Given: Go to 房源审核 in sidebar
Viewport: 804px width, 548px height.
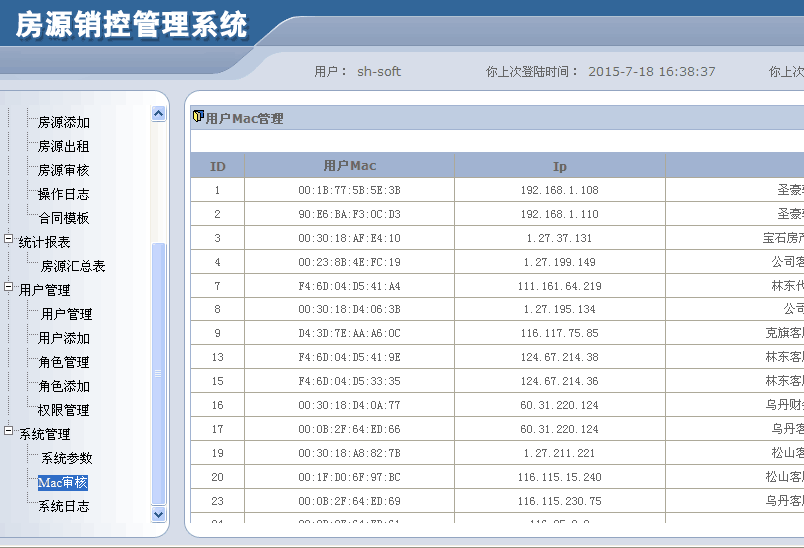Looking at the screenshot, I should click(64, 170).
